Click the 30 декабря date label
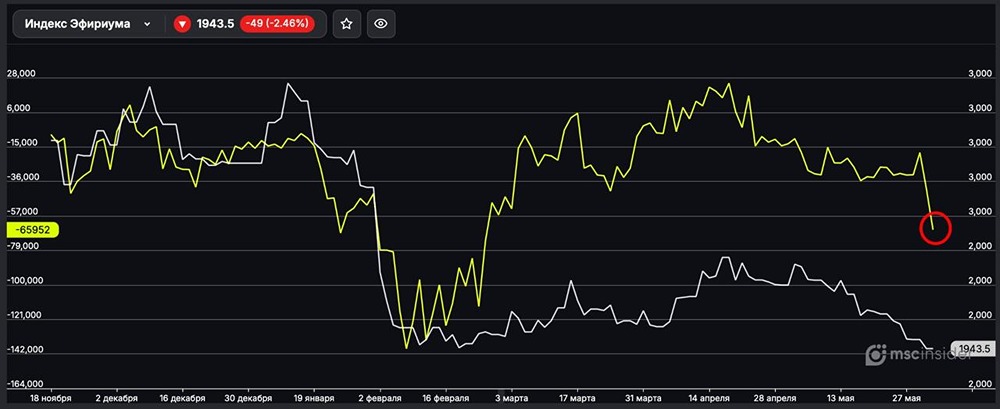The height and width of the screenshot is (409, 1000). tap(249, 398)
